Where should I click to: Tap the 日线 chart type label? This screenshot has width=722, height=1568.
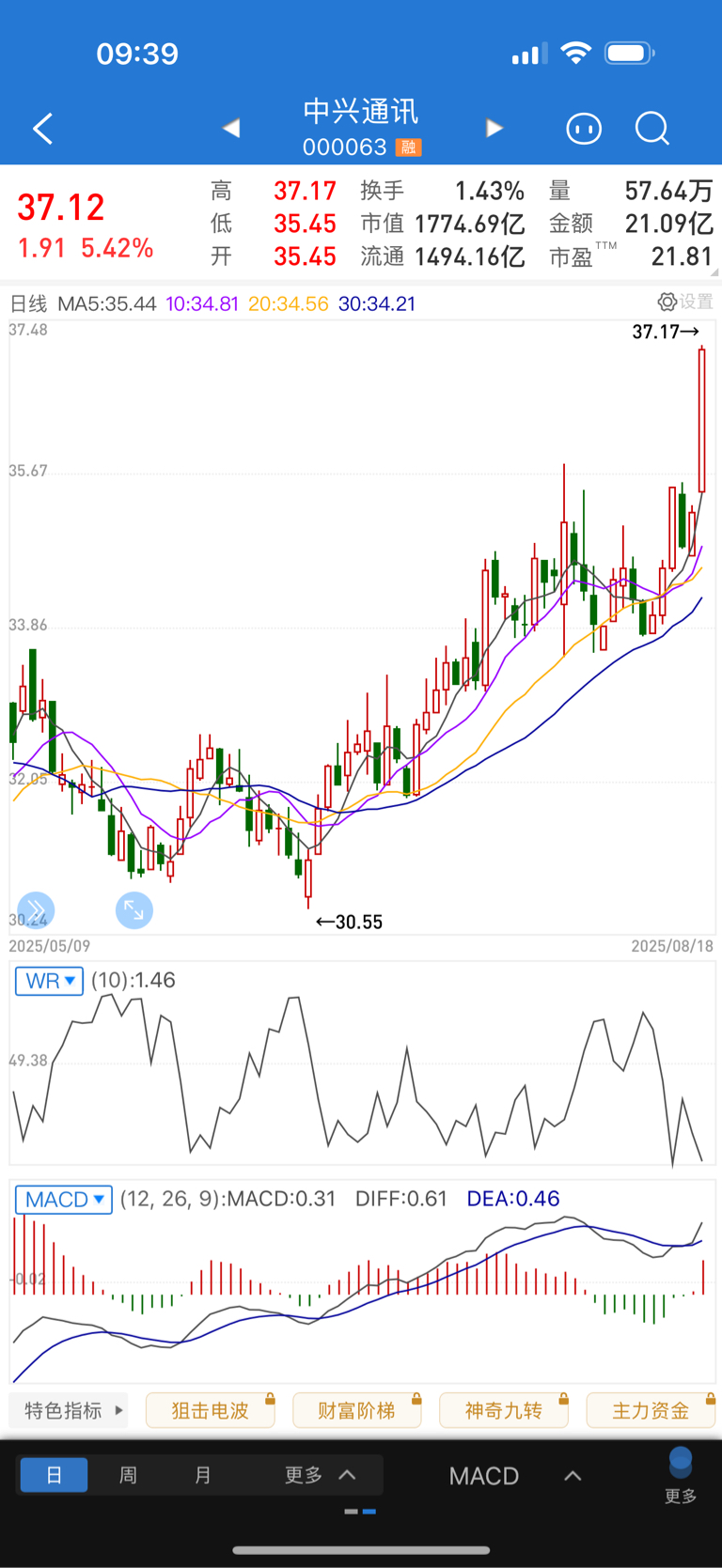[x=28, y=303]
